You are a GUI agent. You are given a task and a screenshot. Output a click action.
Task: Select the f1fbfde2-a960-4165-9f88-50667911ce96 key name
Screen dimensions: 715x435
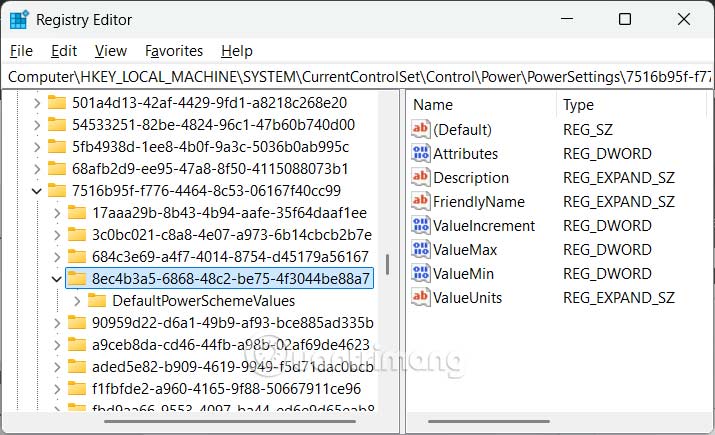(x=226, y=389)
